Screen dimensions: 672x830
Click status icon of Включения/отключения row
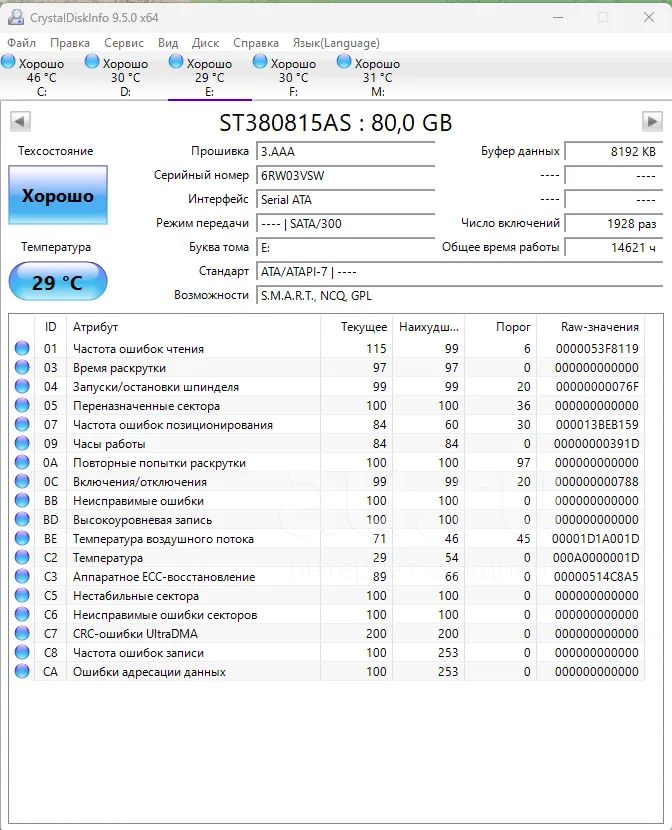coord(22,481)
